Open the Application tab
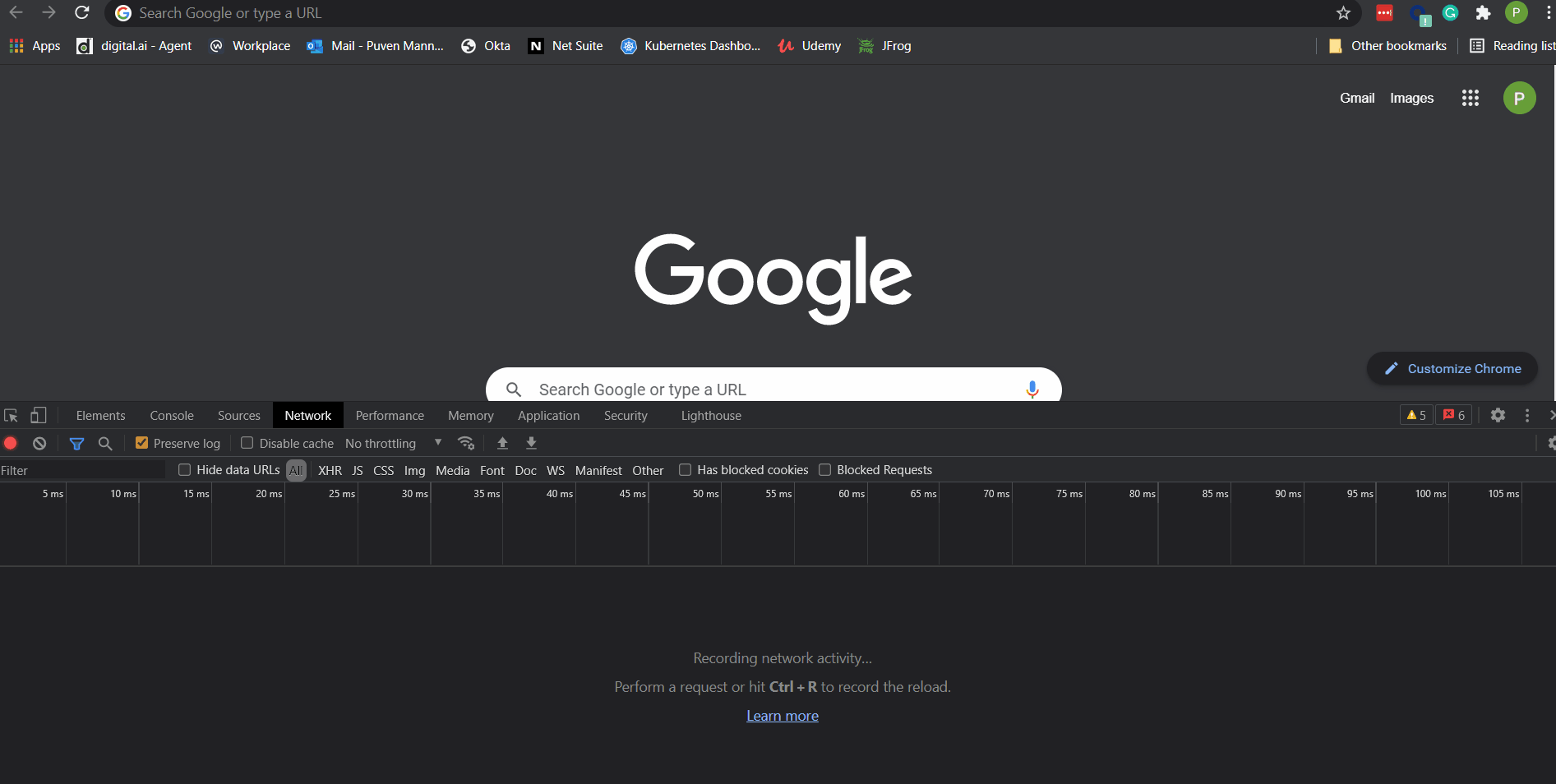The width and height of the screenshot is (1556, 784). (549, 416)
